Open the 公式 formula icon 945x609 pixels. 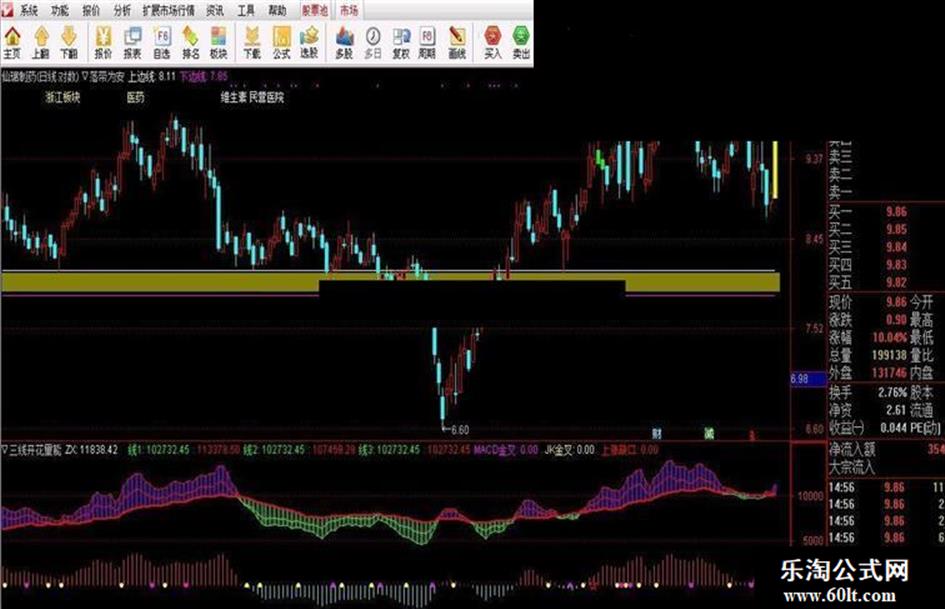(281, 42)
